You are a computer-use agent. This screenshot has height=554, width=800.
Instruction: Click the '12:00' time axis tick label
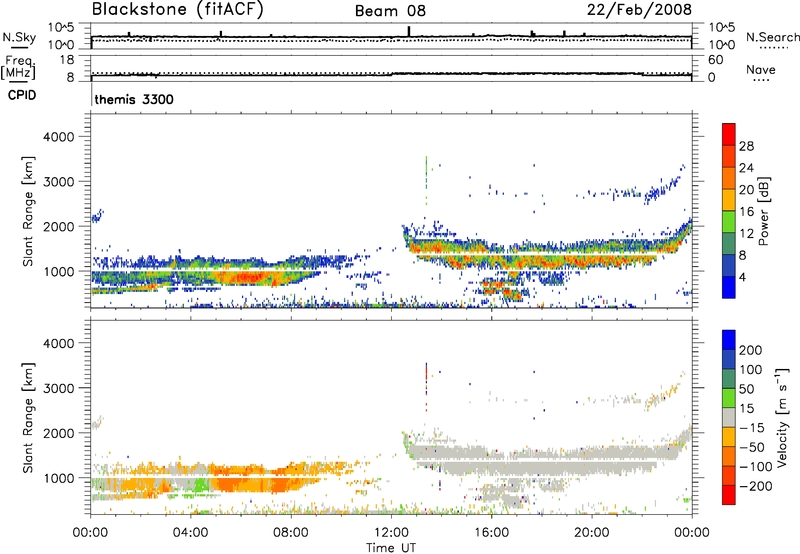(x=391, y=533)
